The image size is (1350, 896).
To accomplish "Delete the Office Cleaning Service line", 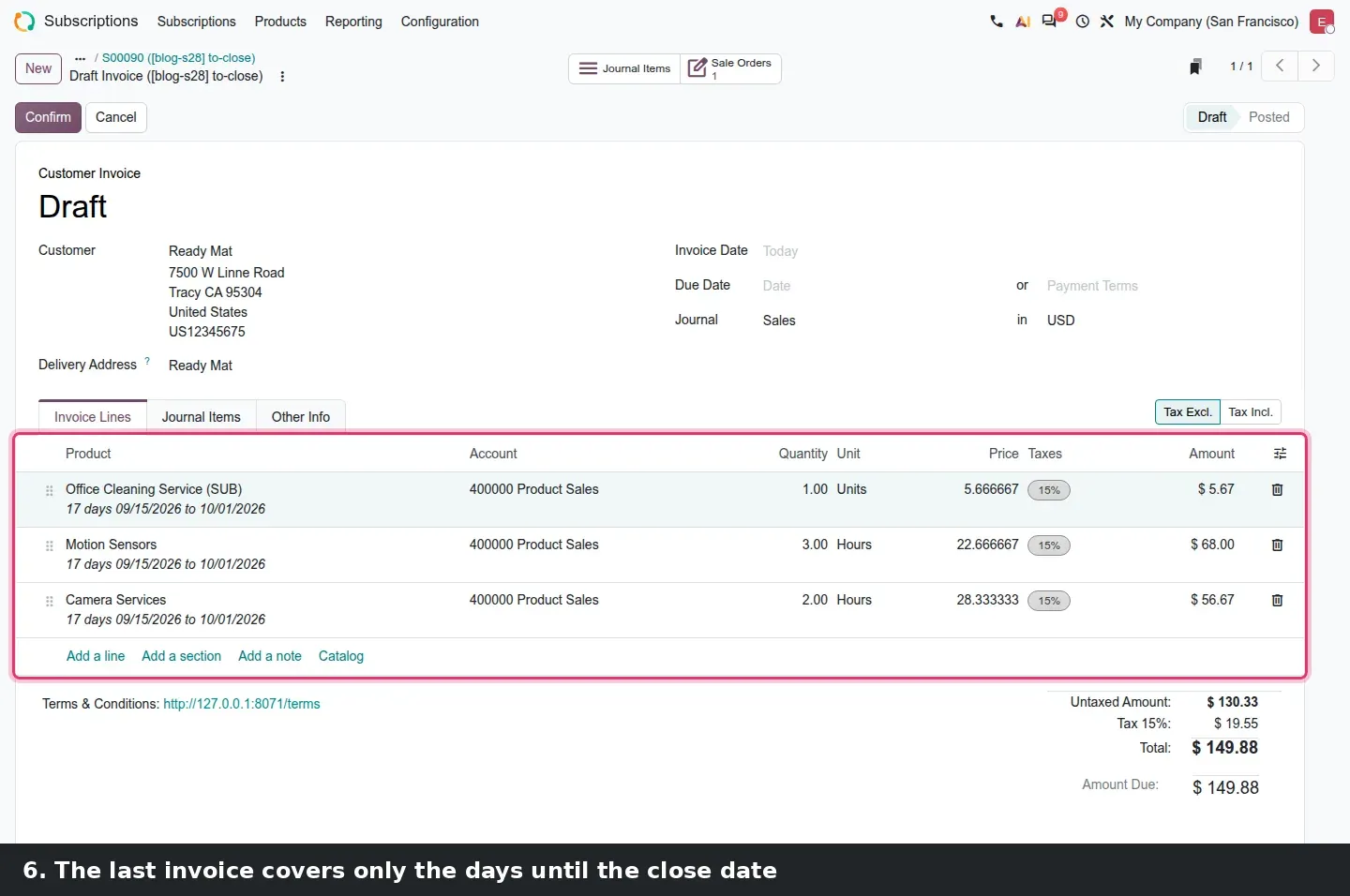I will coord(1277,489).
